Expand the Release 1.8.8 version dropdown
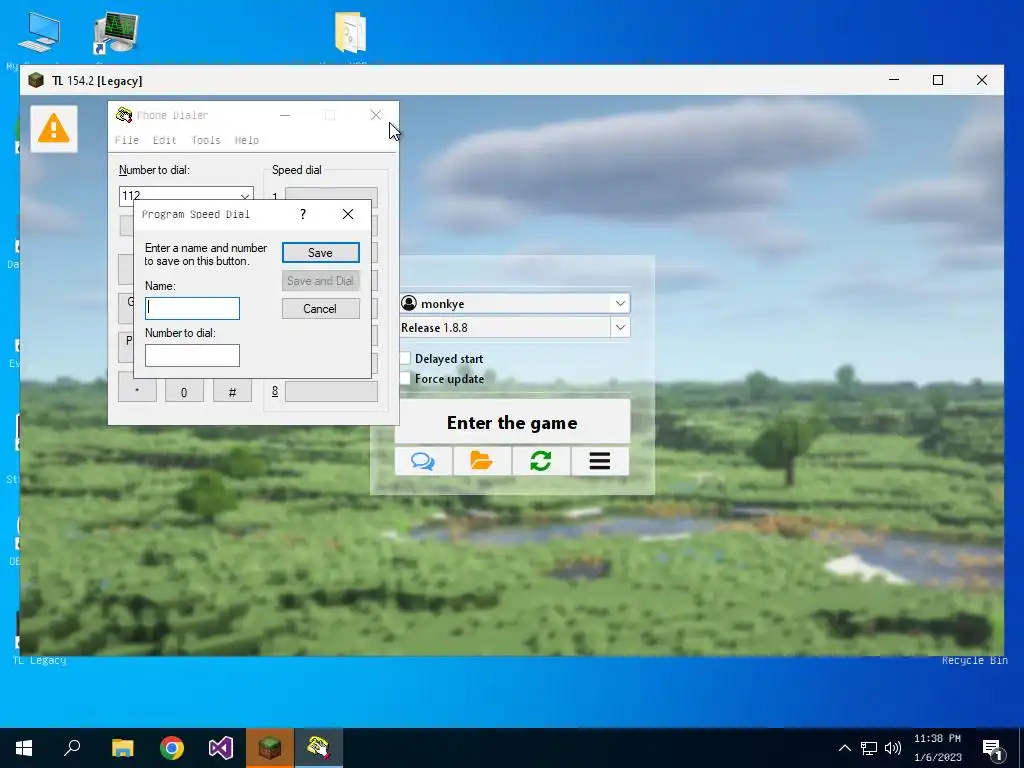The height and width of the screenshot is (768, 1024). tap(620, 328)
